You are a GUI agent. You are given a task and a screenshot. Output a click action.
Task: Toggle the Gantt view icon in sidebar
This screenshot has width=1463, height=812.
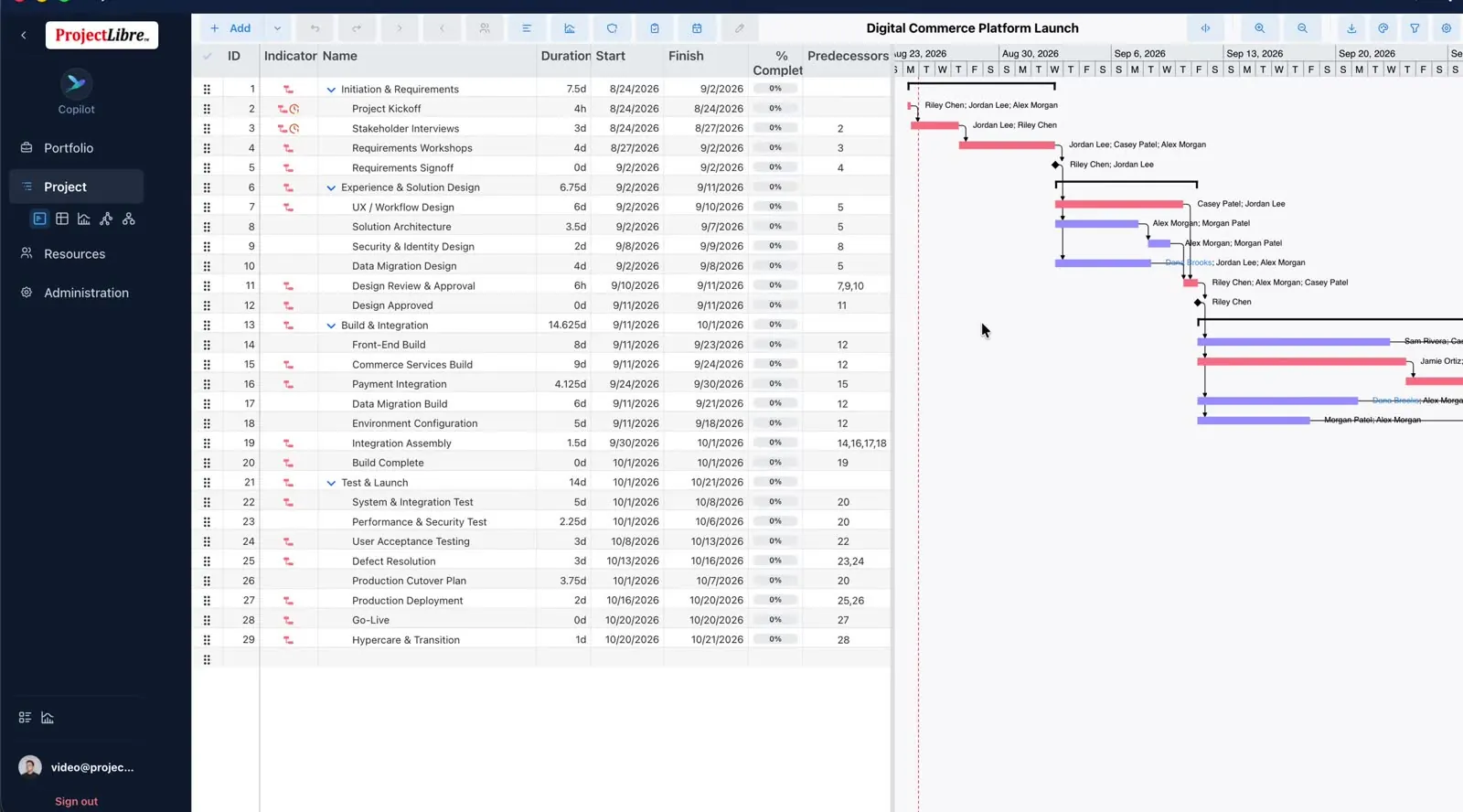[x=39, y=219]
